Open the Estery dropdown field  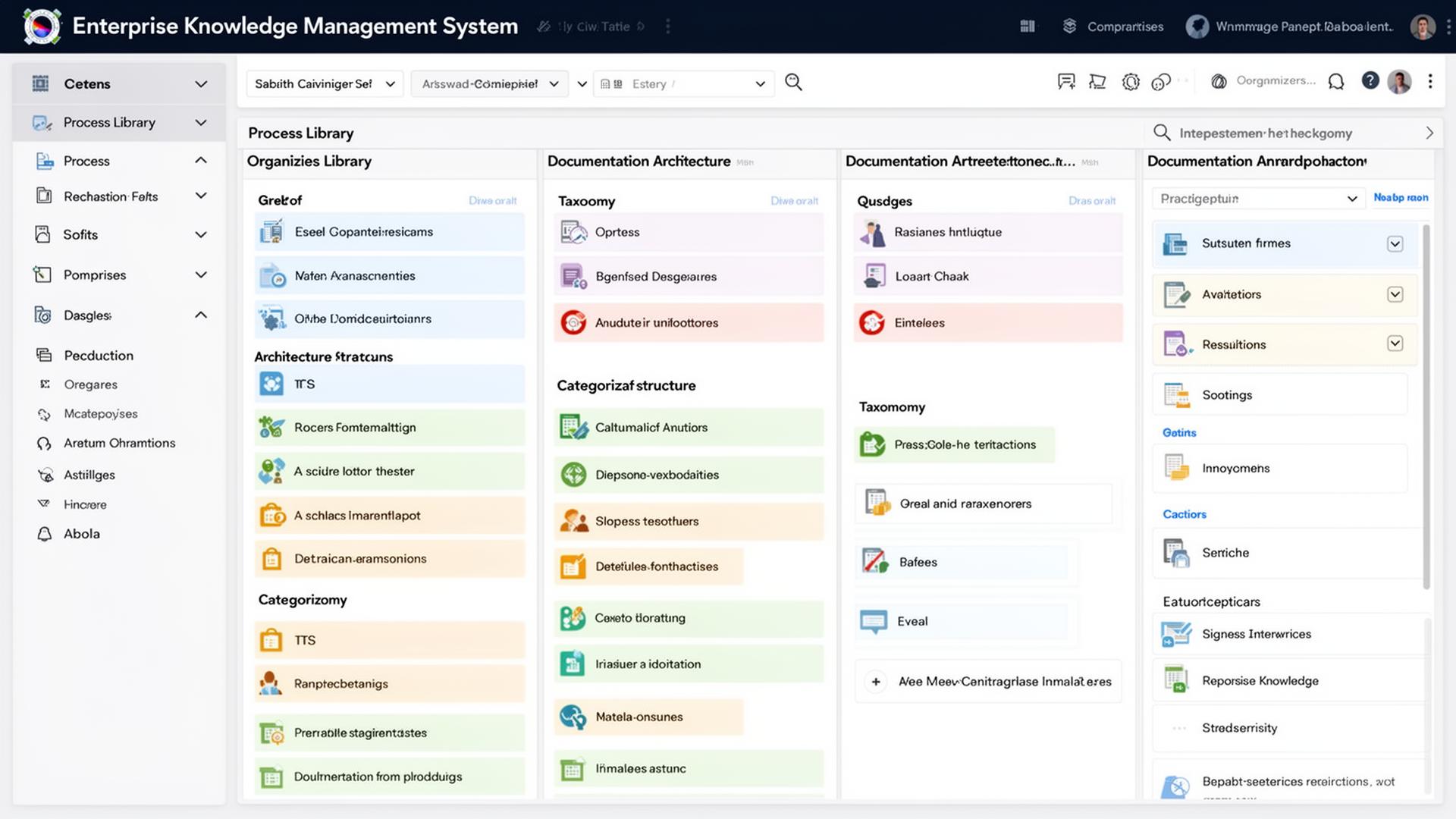[684, 83]
